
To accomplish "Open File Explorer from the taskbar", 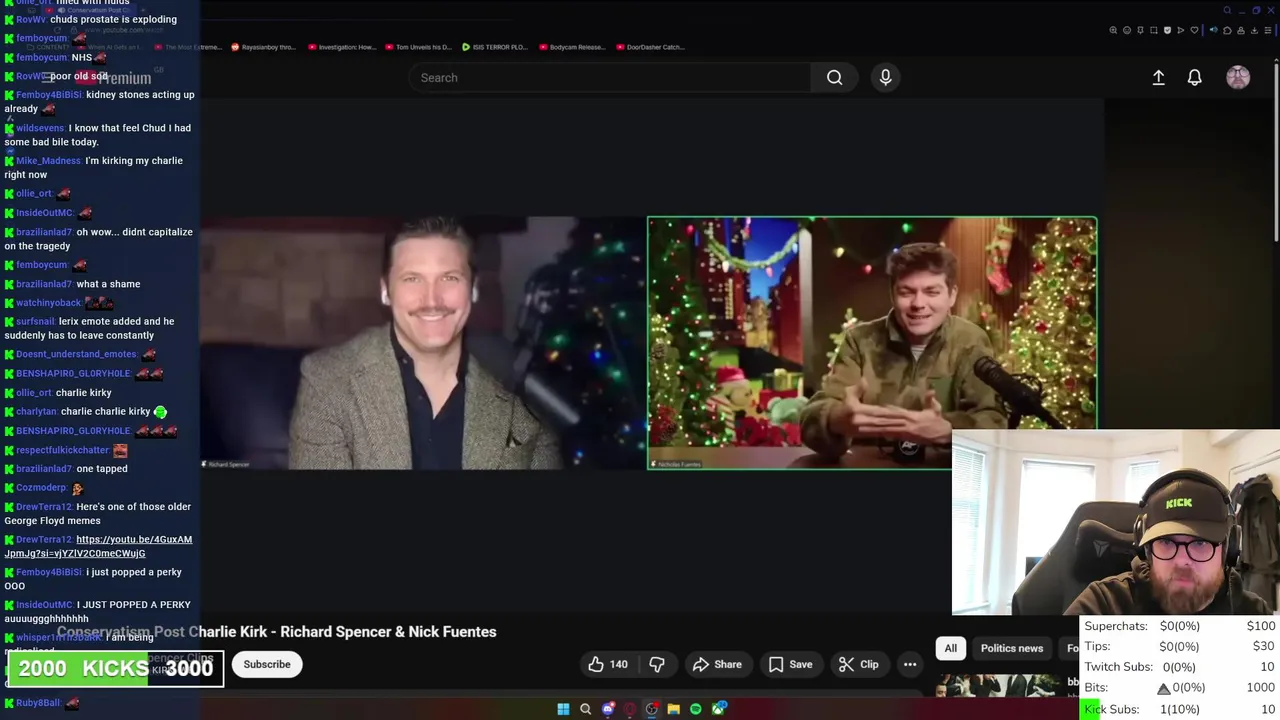I will point(673,709).
